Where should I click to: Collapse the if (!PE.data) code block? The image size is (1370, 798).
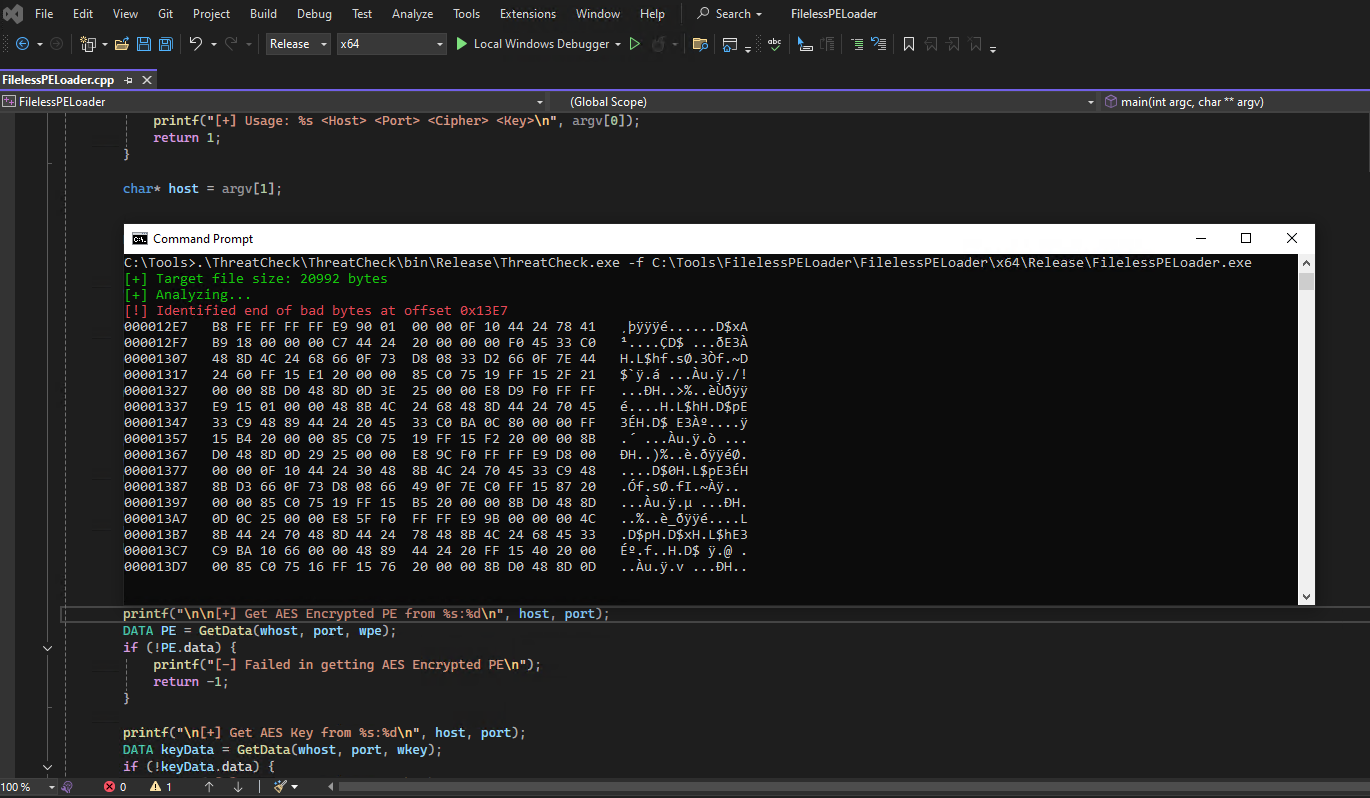pyautogui.click(x=47, y=648)
